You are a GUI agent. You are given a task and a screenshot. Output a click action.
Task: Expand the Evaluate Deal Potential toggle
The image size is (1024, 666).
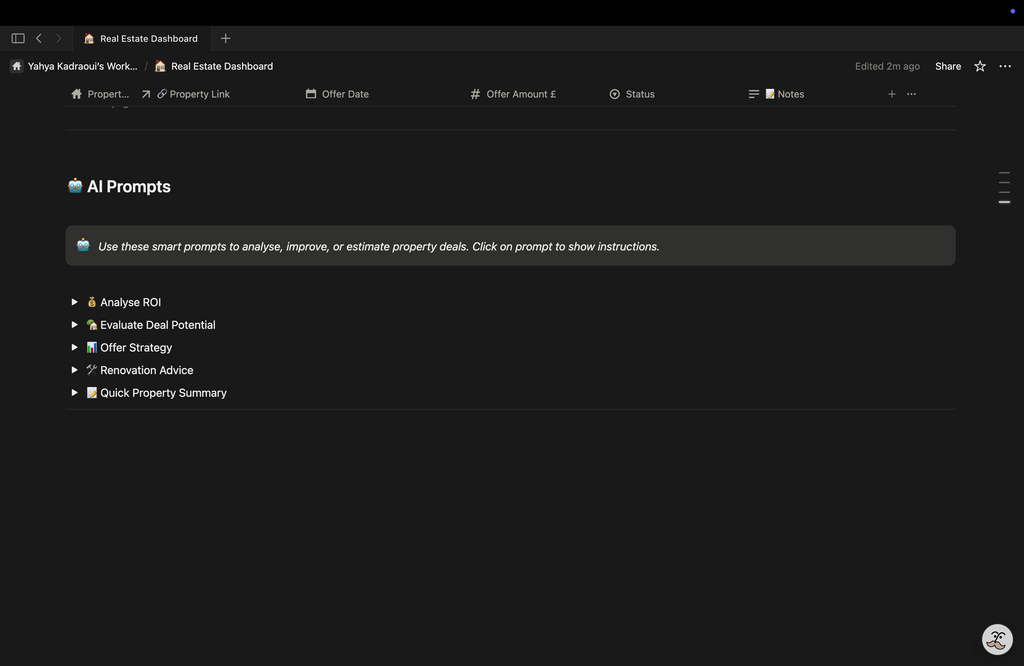[x=75, y=325]
